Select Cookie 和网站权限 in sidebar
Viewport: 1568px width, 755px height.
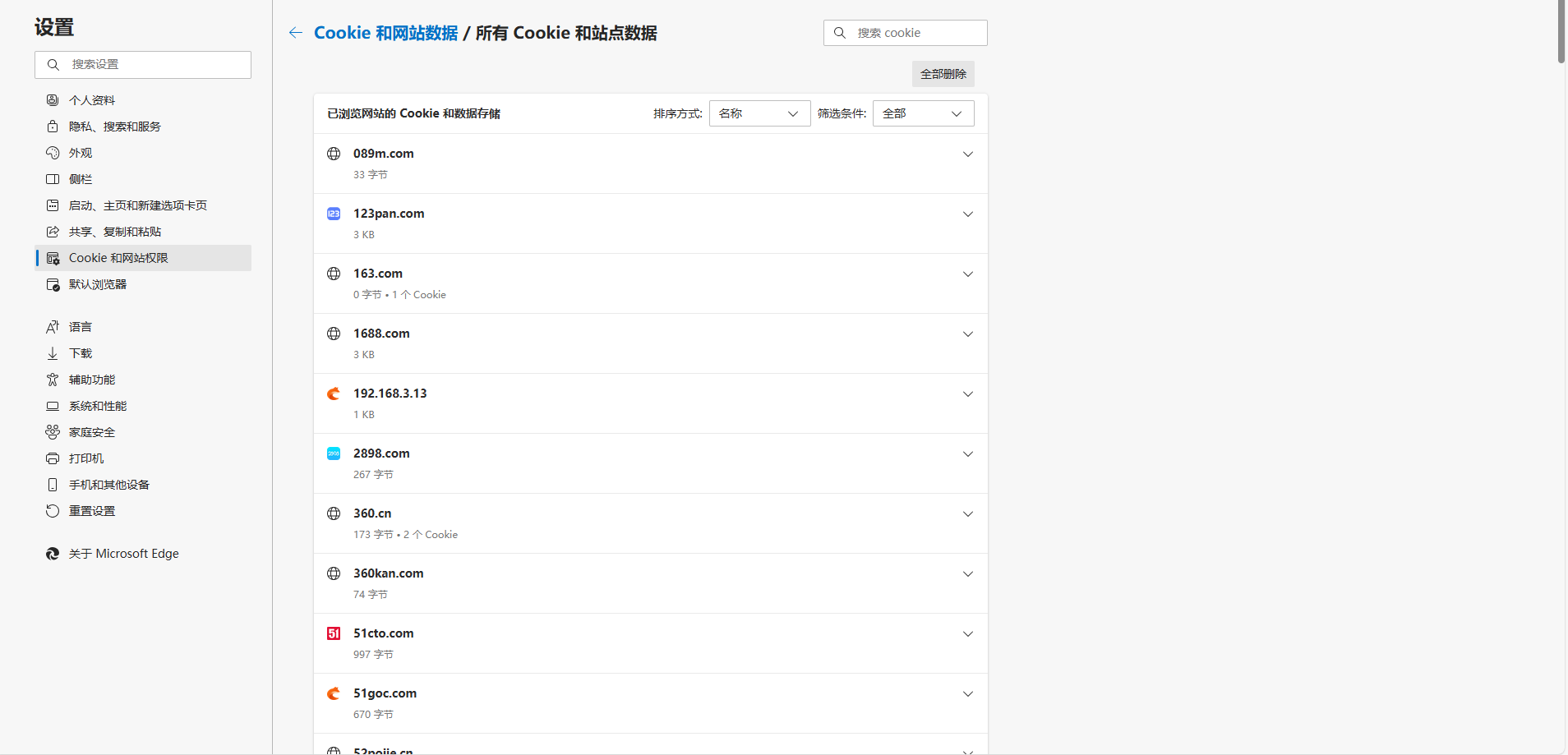tap(143, 258)
